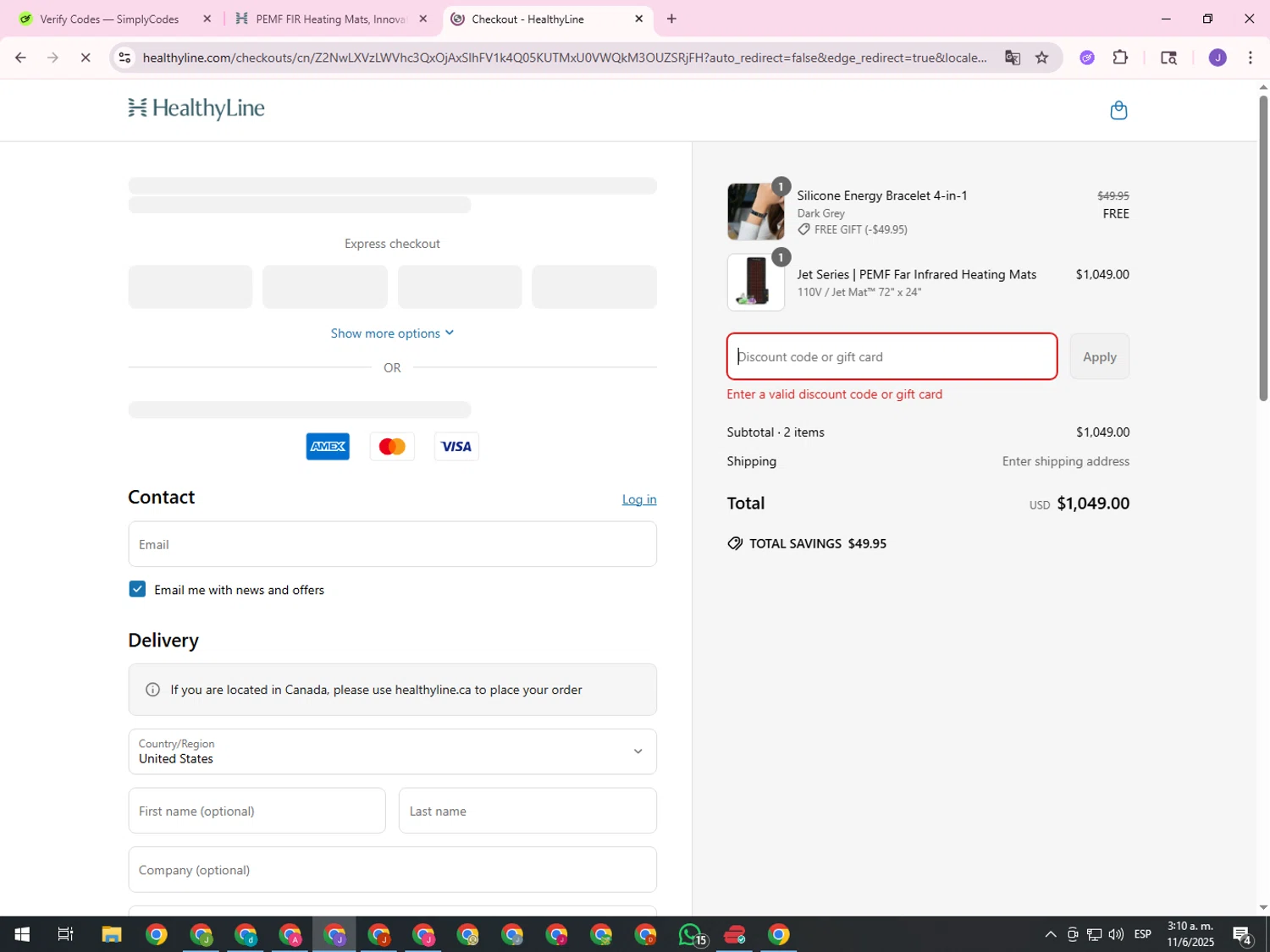Show hidden system tray icons
This screenshot has width=1270, height=952.
[x=1050, y=934]
